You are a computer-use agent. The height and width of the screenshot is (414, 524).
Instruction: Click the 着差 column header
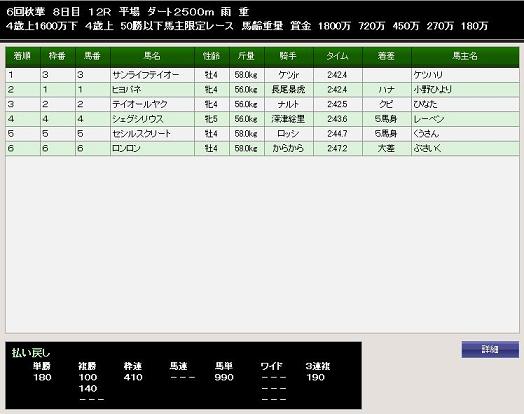[387, 56]
